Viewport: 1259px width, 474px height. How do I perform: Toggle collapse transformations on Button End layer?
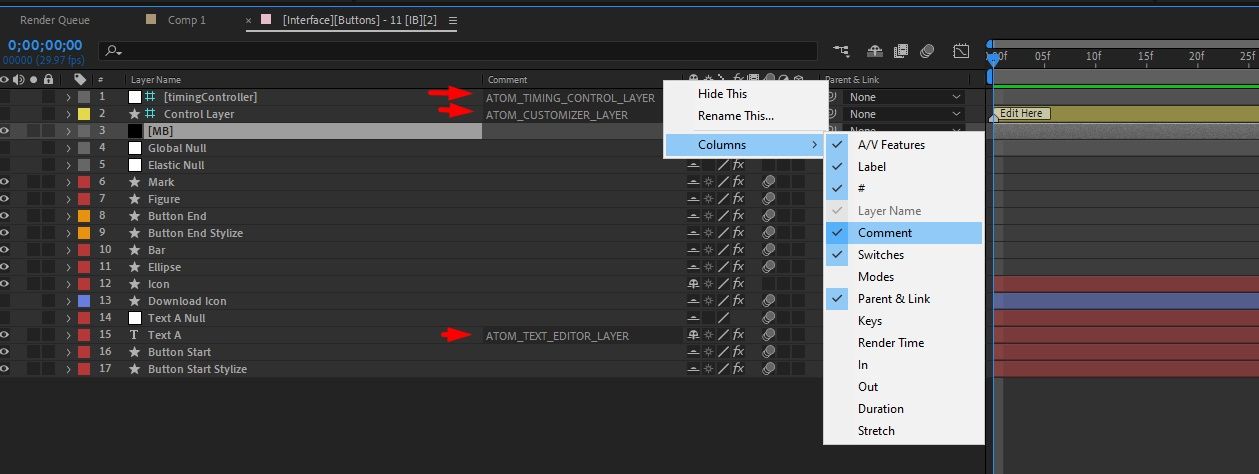pos(708,216)
